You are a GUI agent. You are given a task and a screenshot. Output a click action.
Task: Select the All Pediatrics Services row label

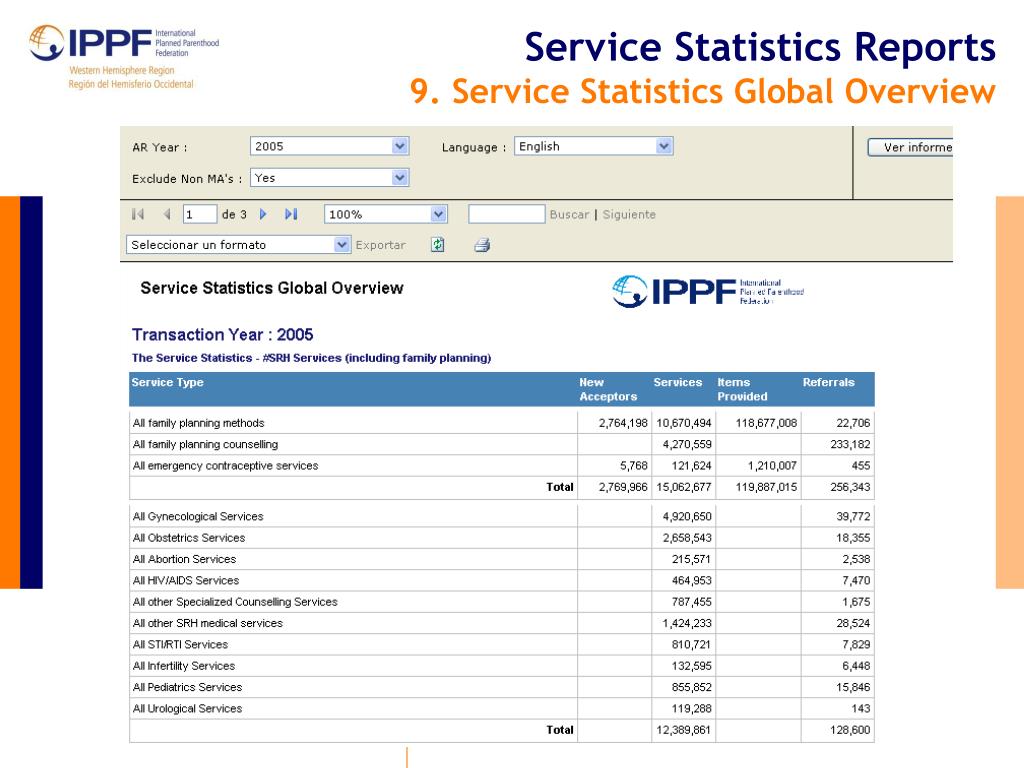(x=187, y=687)
